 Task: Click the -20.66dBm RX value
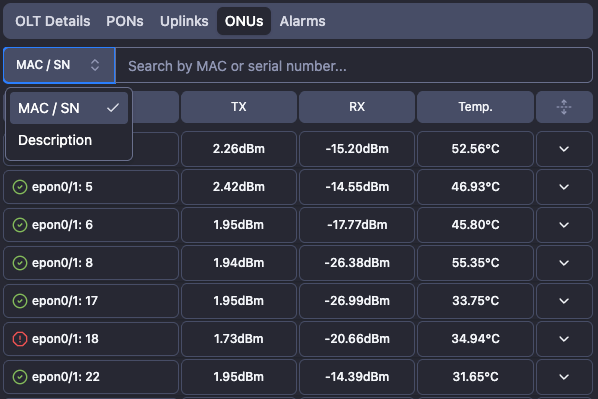(357, 339)
